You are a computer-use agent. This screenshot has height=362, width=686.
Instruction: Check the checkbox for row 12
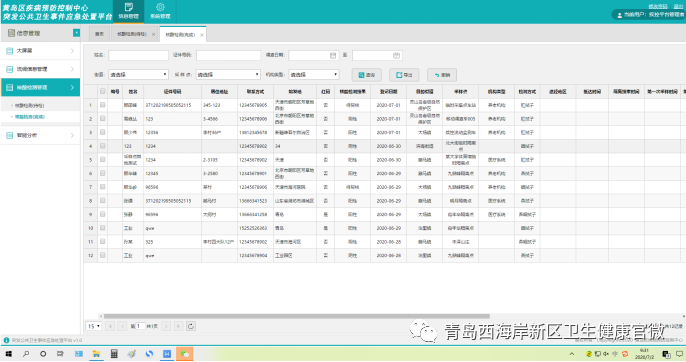click(102, 255)
